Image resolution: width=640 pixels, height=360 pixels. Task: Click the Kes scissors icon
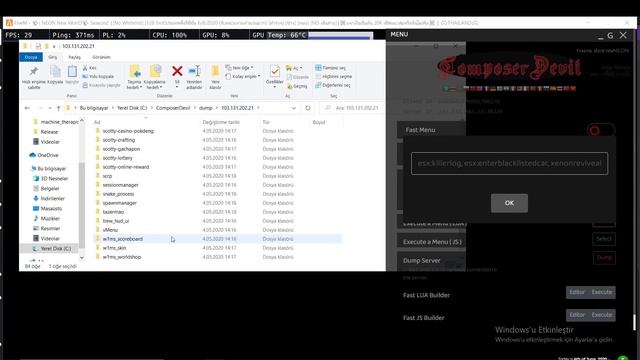coord(85,68)
